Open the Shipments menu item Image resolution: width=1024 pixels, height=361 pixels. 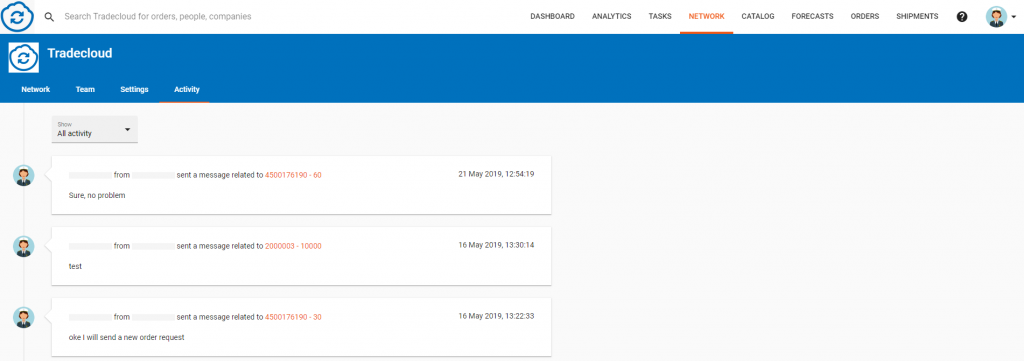[918, 16]
